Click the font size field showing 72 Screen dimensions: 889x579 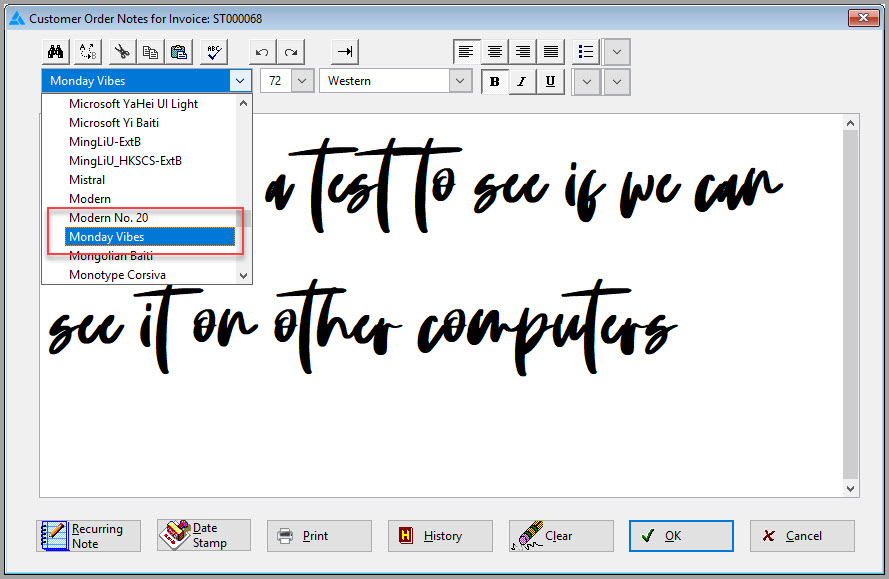pos(276,81)
